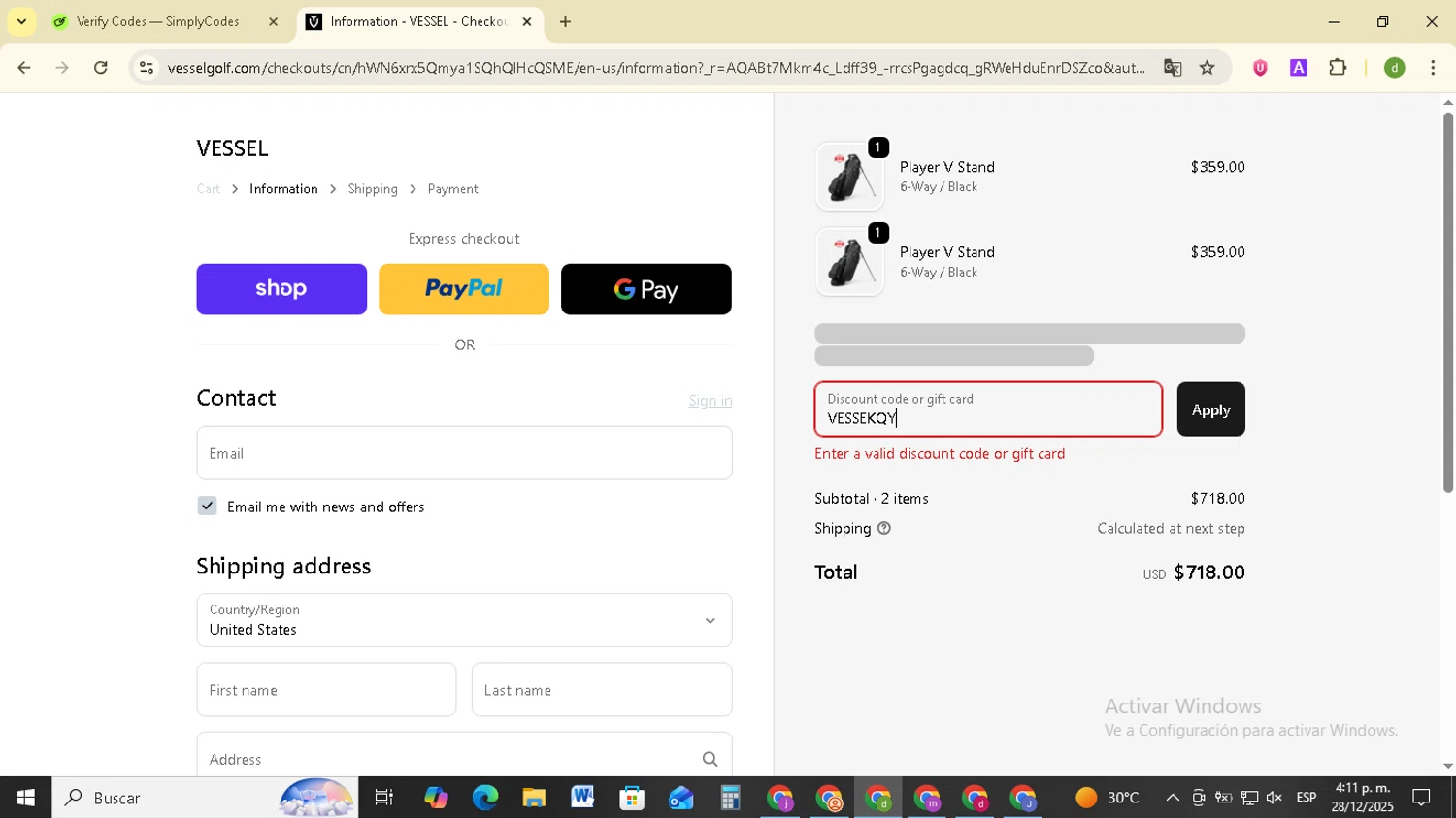Expand the Country/Region dropdown
The height and width of the screenshot is (818, 1456).
pyautogui.click(x=464, y=620)
